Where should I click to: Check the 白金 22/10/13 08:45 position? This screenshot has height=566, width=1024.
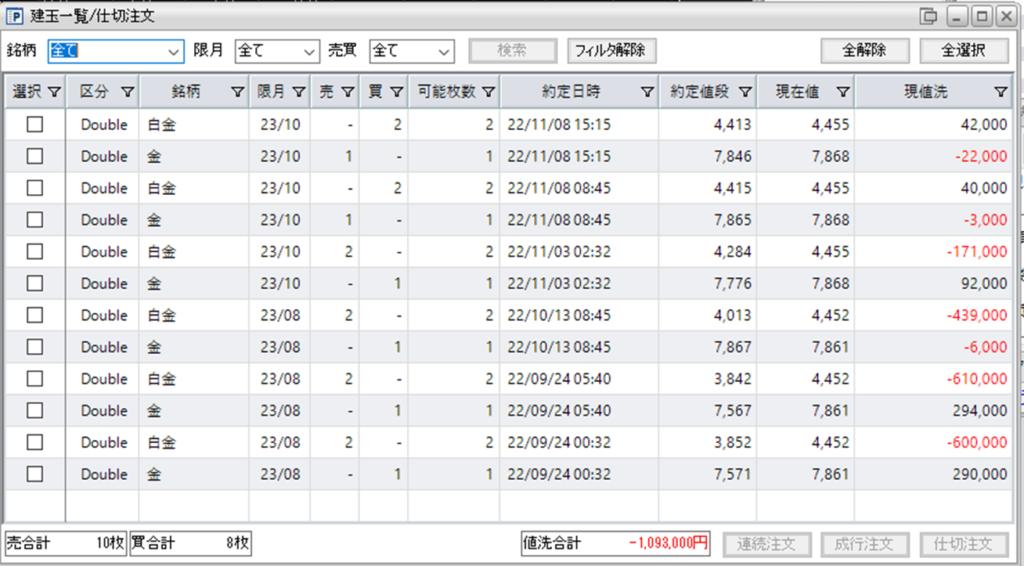[35, 315]
